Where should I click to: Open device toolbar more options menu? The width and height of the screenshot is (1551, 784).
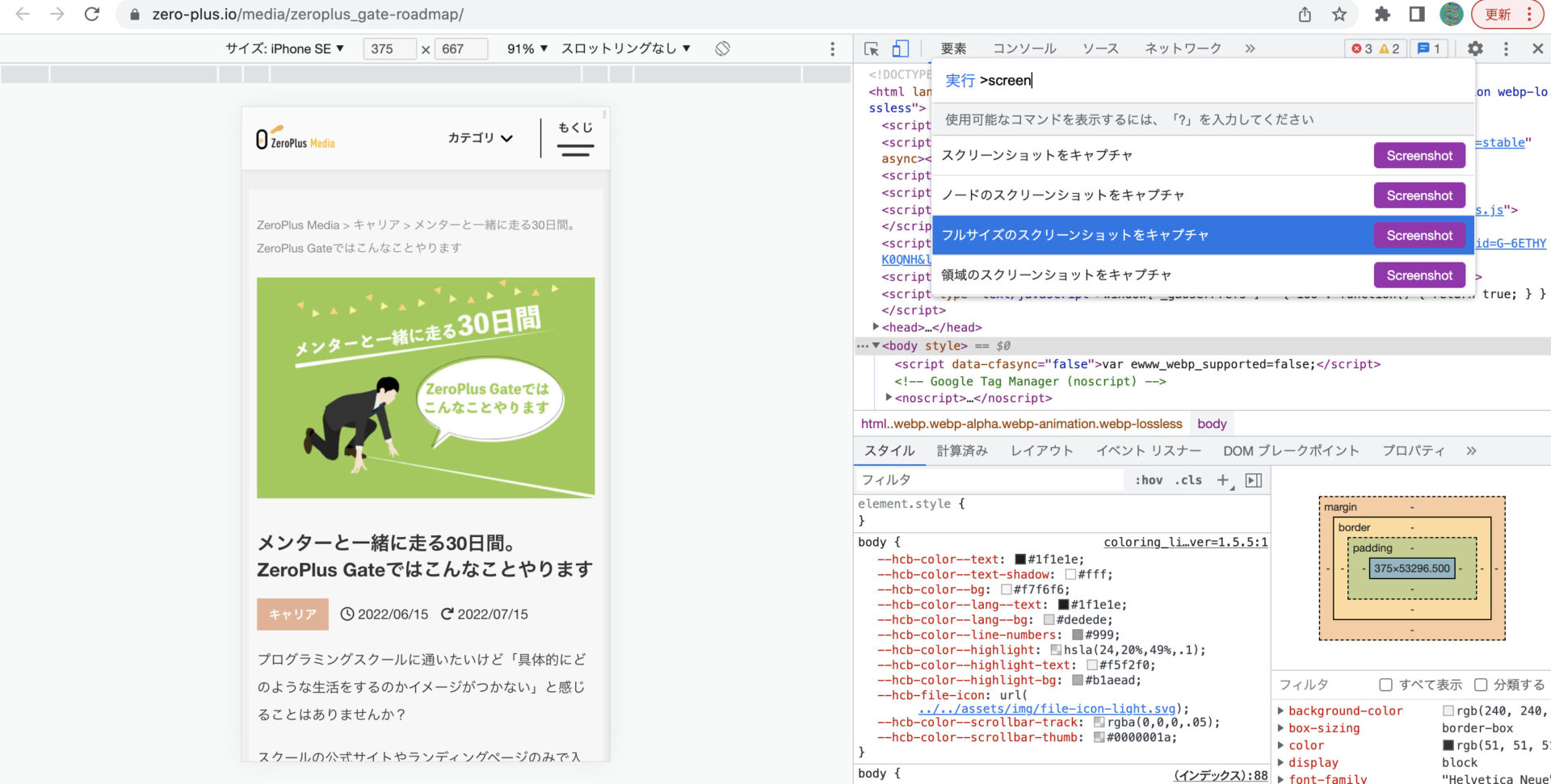(832, 49)
